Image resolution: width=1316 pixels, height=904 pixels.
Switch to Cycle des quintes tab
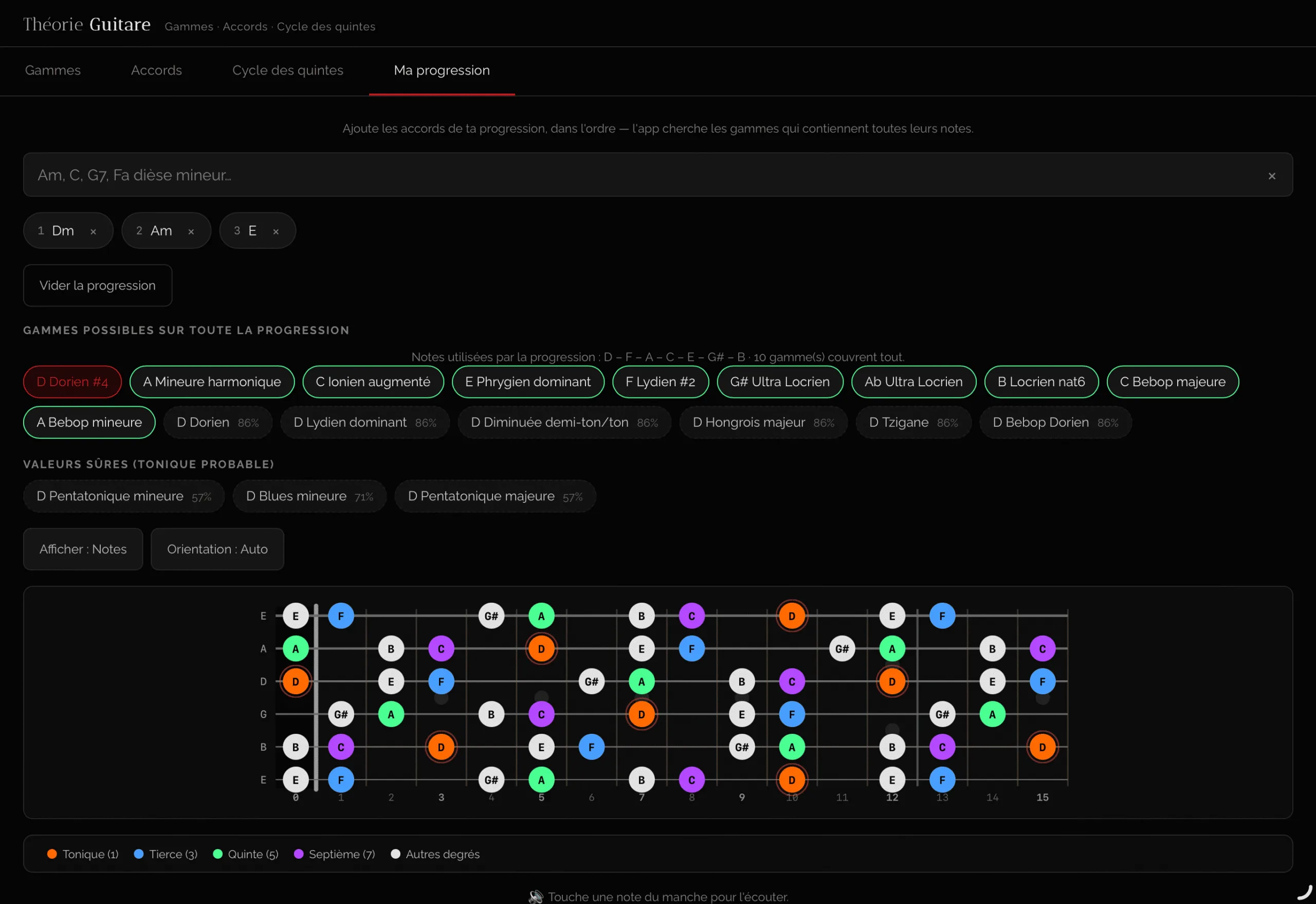coord(288,70)
